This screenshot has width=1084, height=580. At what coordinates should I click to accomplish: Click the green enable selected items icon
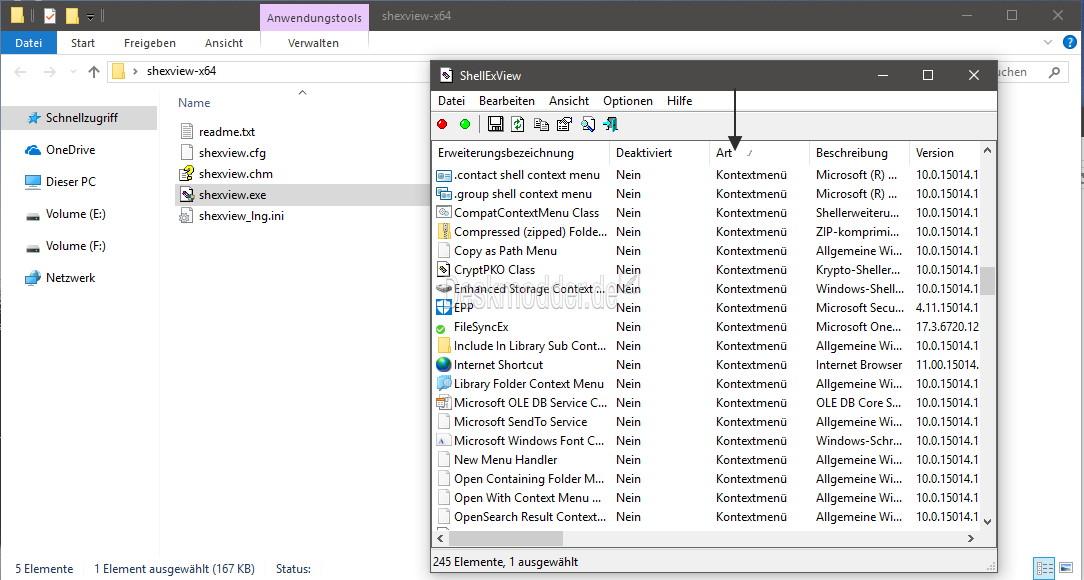coord(465,125)
